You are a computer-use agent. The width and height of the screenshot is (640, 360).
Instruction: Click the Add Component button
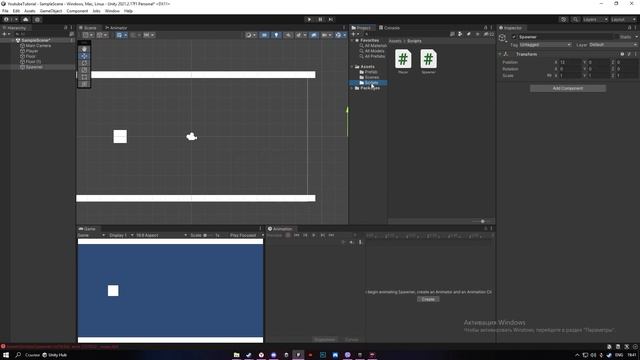(568, 88)
